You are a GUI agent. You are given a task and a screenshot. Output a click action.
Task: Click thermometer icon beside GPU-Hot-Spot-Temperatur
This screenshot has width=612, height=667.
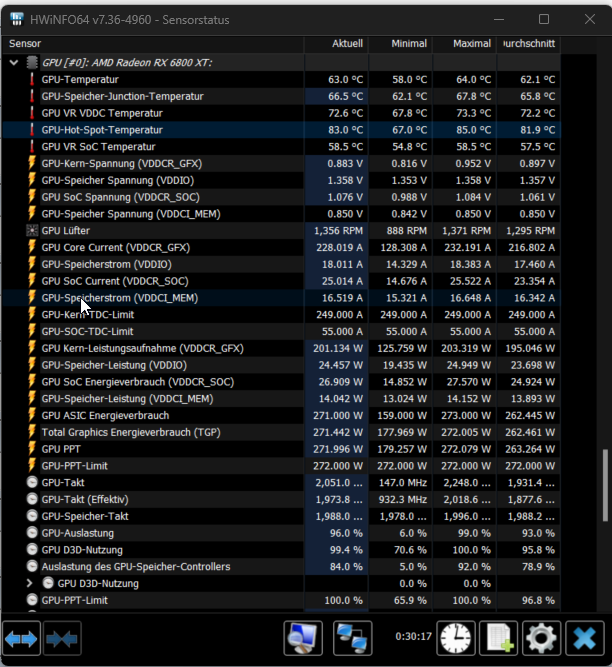click(32, 130)
